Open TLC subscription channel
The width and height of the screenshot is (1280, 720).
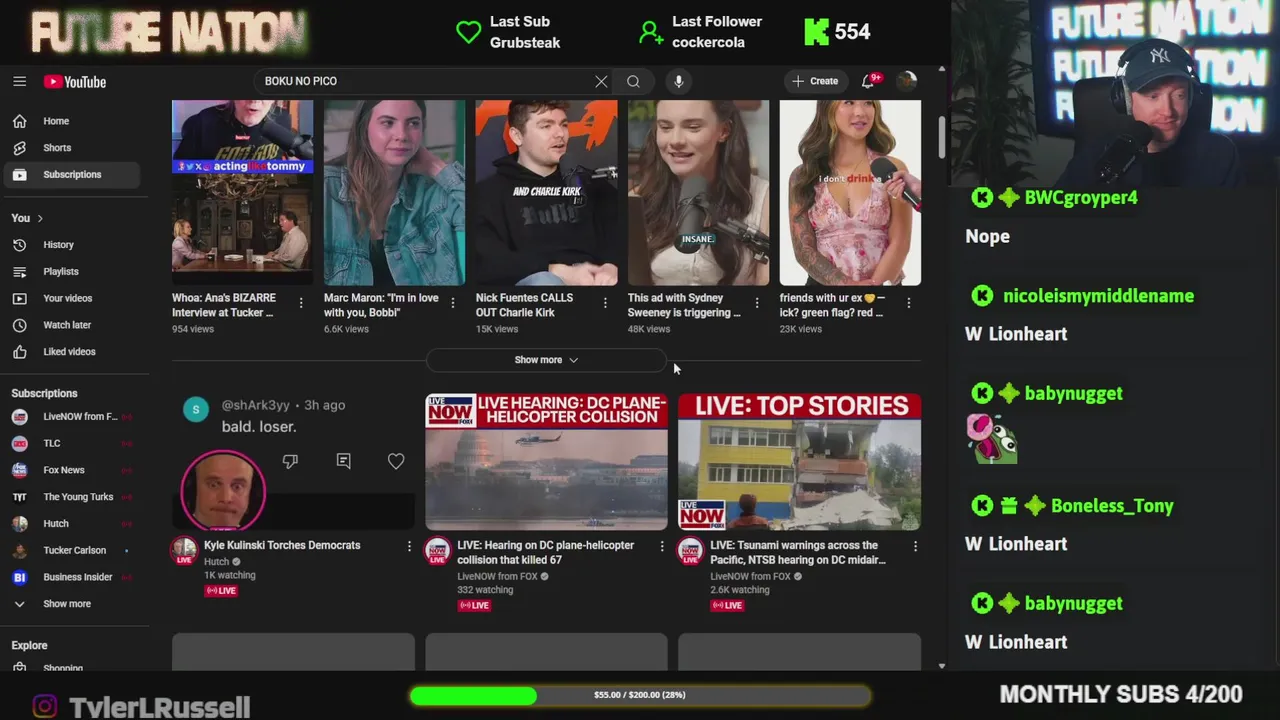point(72,443)
